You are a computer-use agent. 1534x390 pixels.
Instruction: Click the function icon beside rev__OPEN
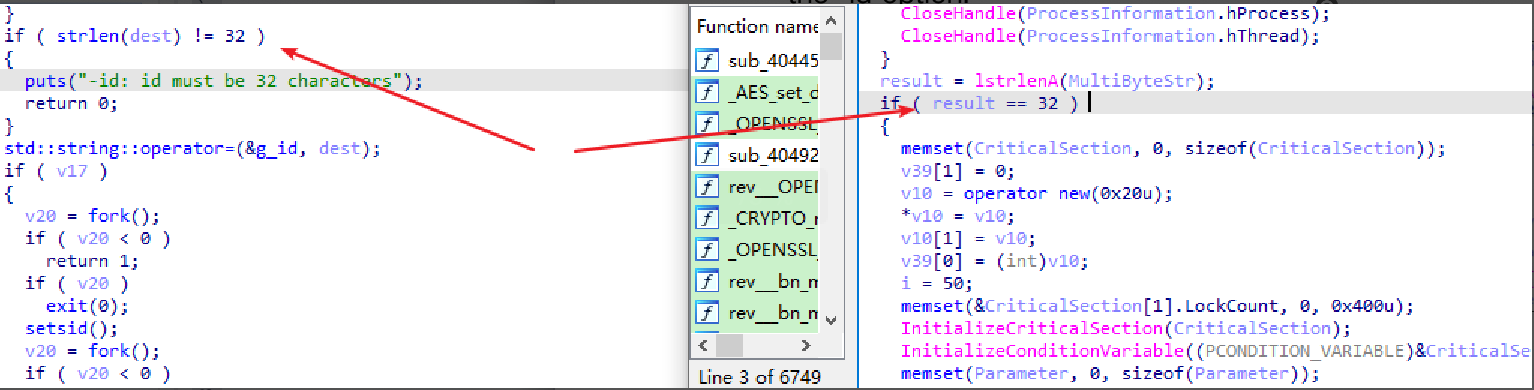(x=706, y=187)
